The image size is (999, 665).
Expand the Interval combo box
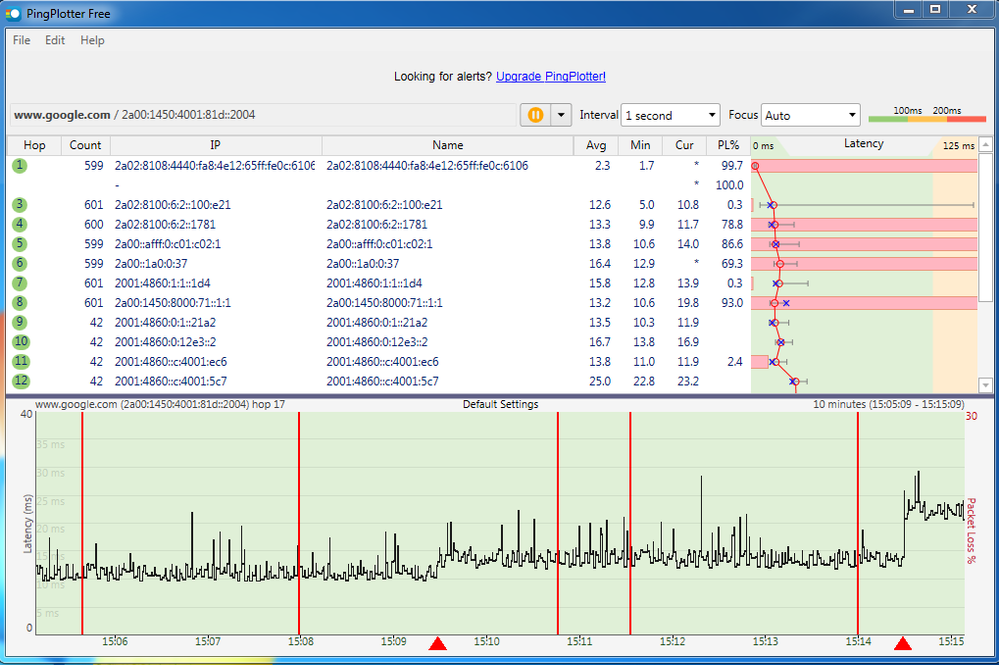(670, 115)
